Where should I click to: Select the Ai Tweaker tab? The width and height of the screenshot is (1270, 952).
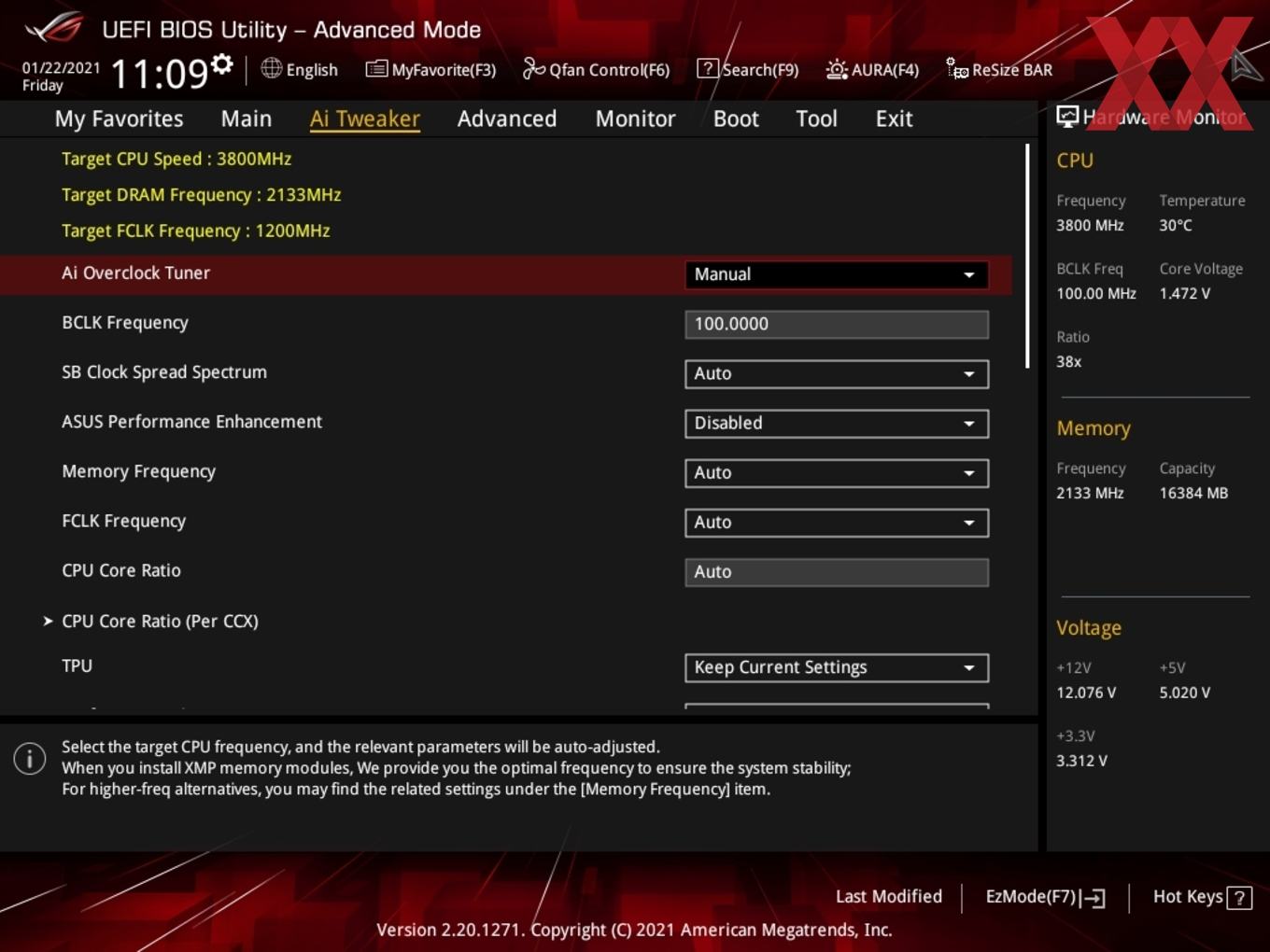[364, 119]
